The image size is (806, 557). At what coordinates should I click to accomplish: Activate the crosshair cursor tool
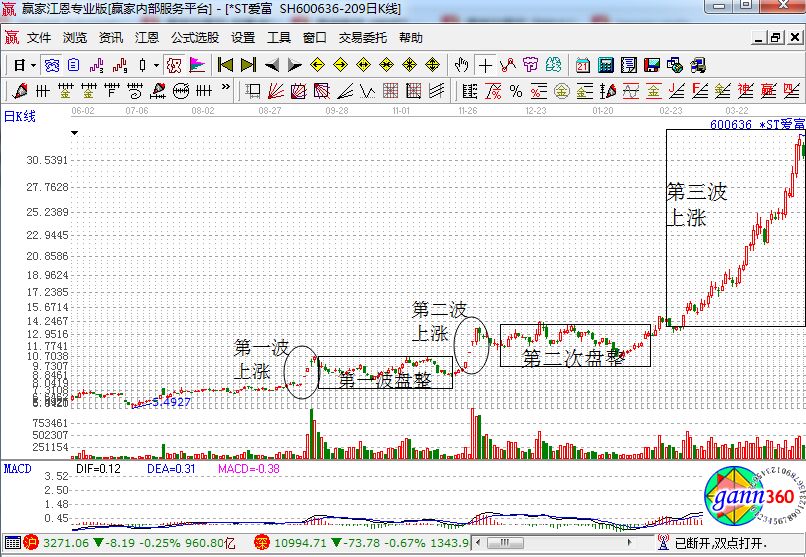[485, 65]
